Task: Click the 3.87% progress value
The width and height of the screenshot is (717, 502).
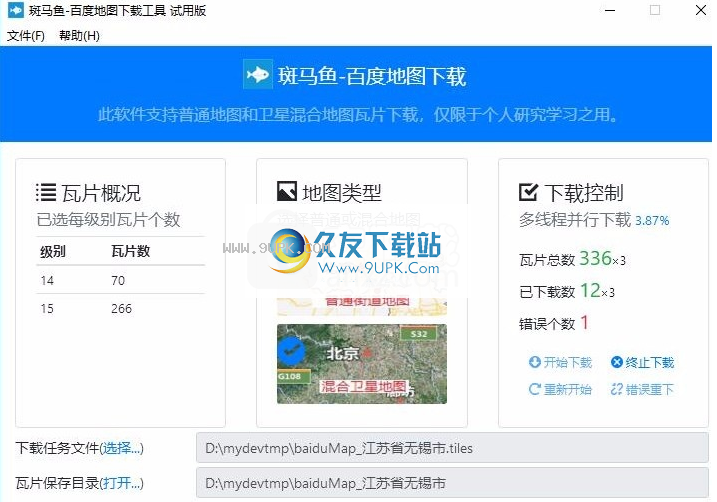Action: click(652, 221)
